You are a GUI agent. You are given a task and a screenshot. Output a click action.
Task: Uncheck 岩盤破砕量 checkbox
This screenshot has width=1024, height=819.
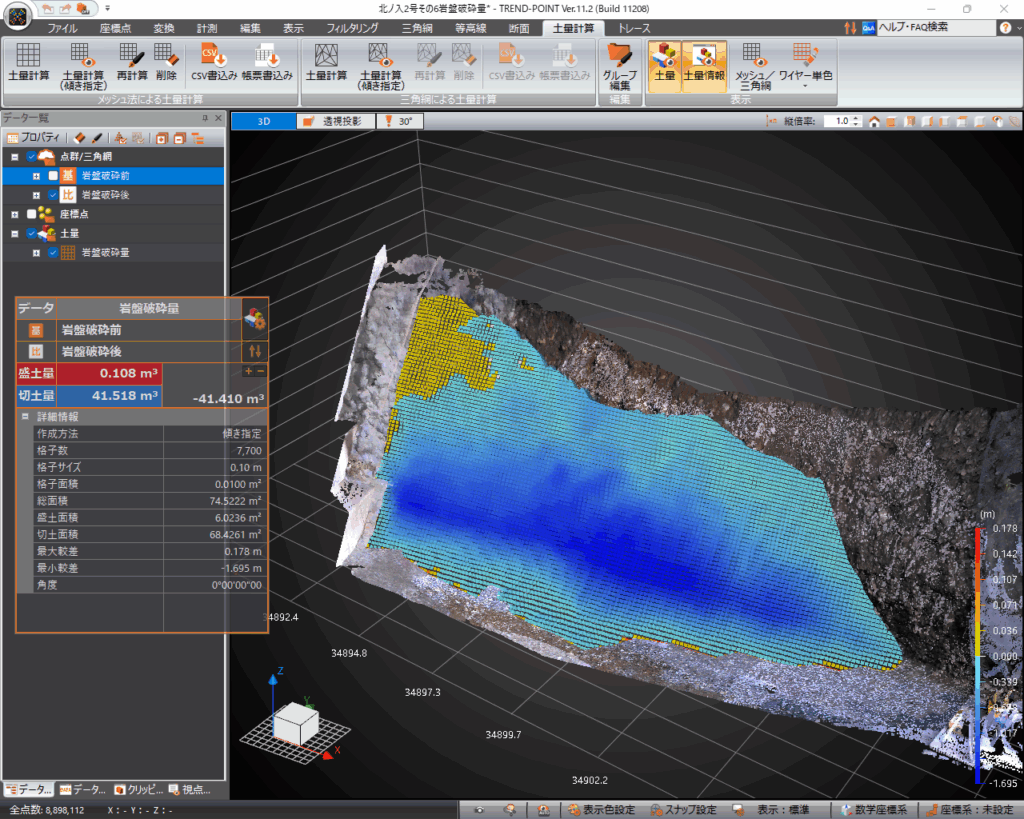(53, 253)
